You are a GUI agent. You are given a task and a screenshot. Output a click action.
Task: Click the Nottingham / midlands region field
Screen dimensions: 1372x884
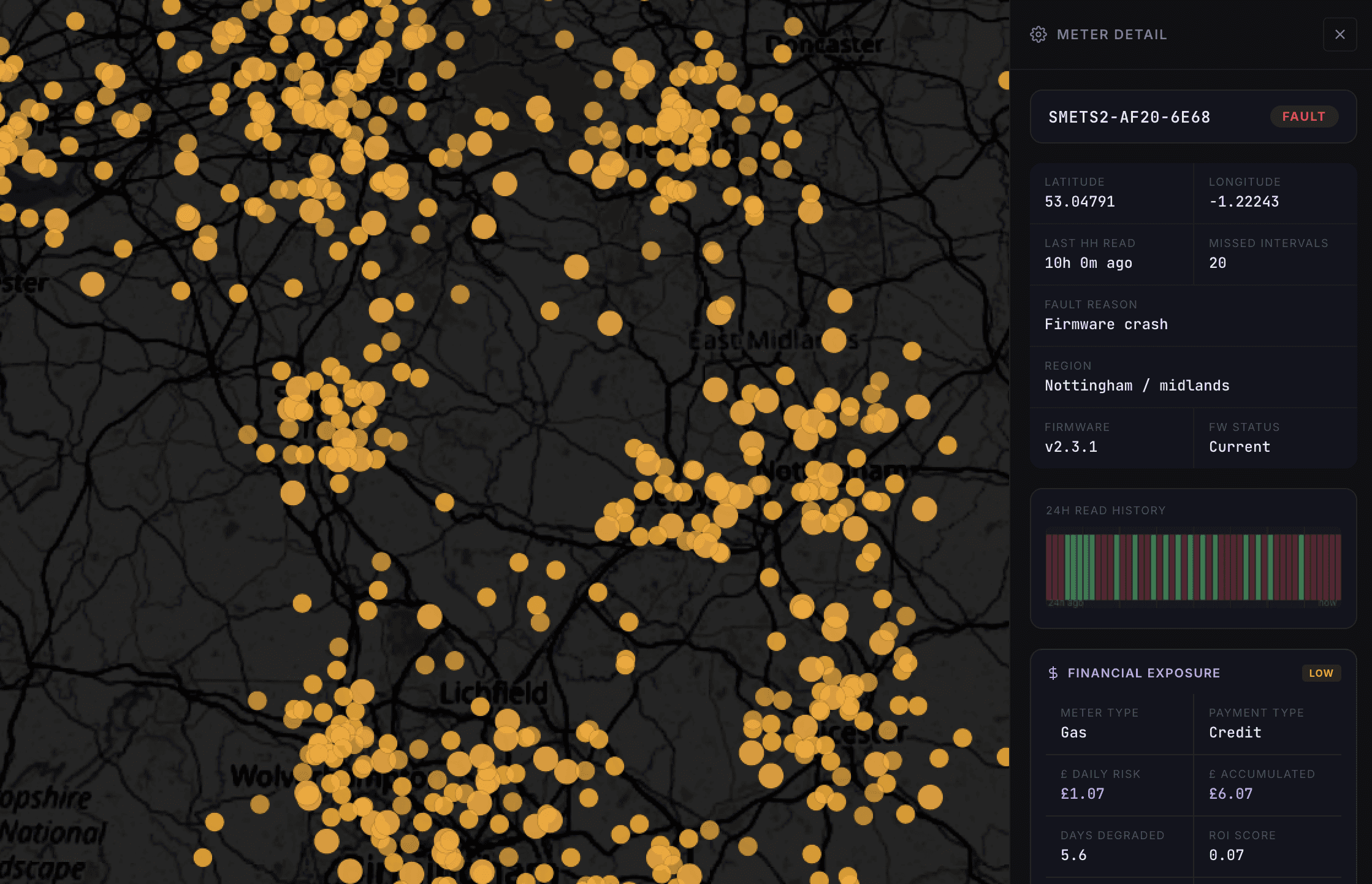[1137, 386]
